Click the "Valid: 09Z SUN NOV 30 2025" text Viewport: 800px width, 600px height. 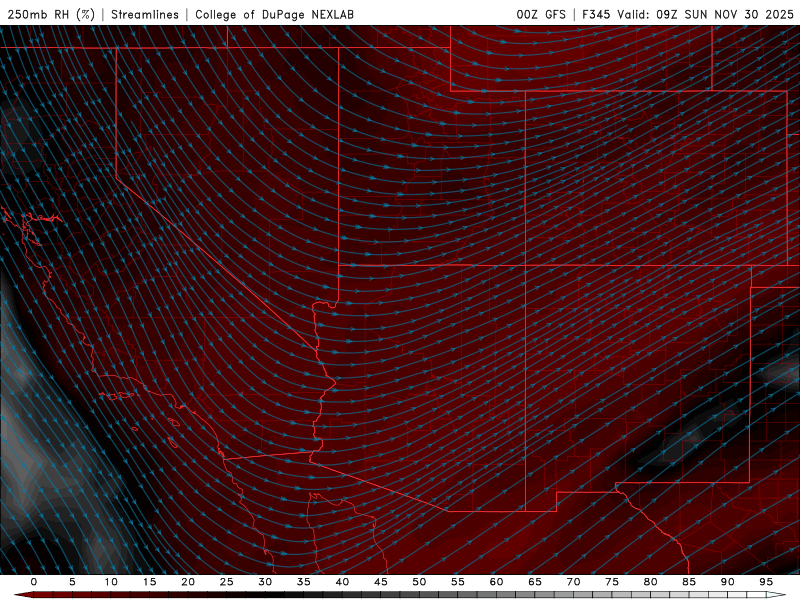click(705, 14)
